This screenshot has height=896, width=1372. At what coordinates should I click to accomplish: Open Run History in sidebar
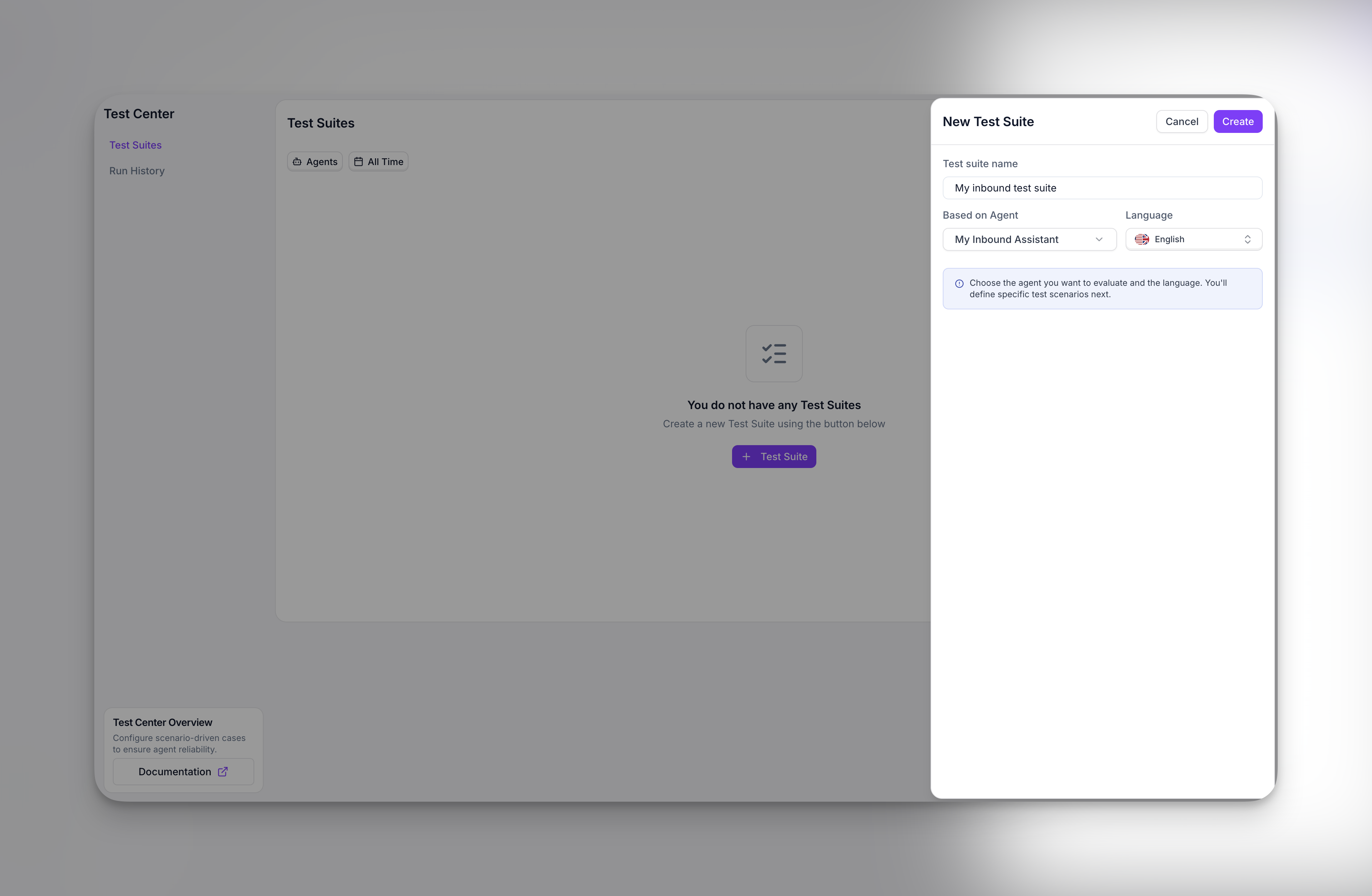pyautogui.click(x=137, y=171)
